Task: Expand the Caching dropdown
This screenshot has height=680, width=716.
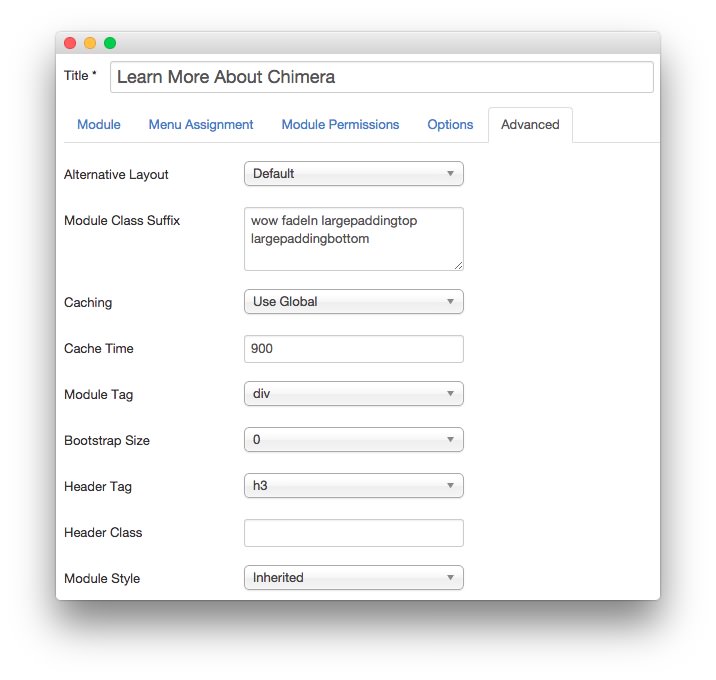Action: pyautogui.click(x=354, y=301)
